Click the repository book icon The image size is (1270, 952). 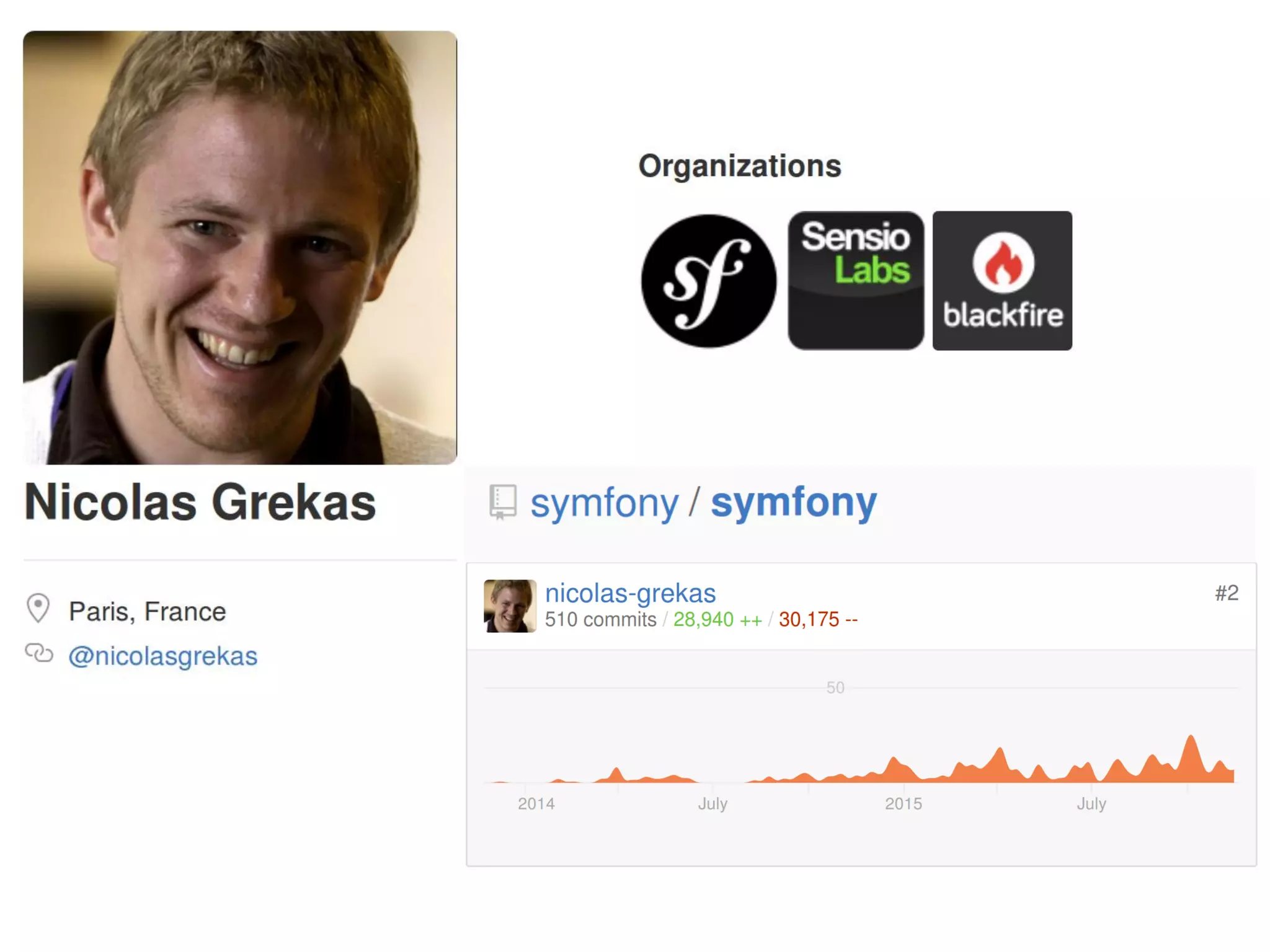[502, 501]
